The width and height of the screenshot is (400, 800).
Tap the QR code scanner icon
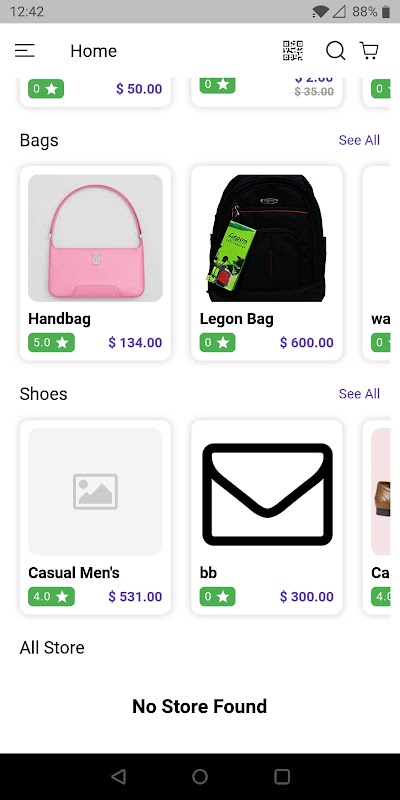pos(293,51)
